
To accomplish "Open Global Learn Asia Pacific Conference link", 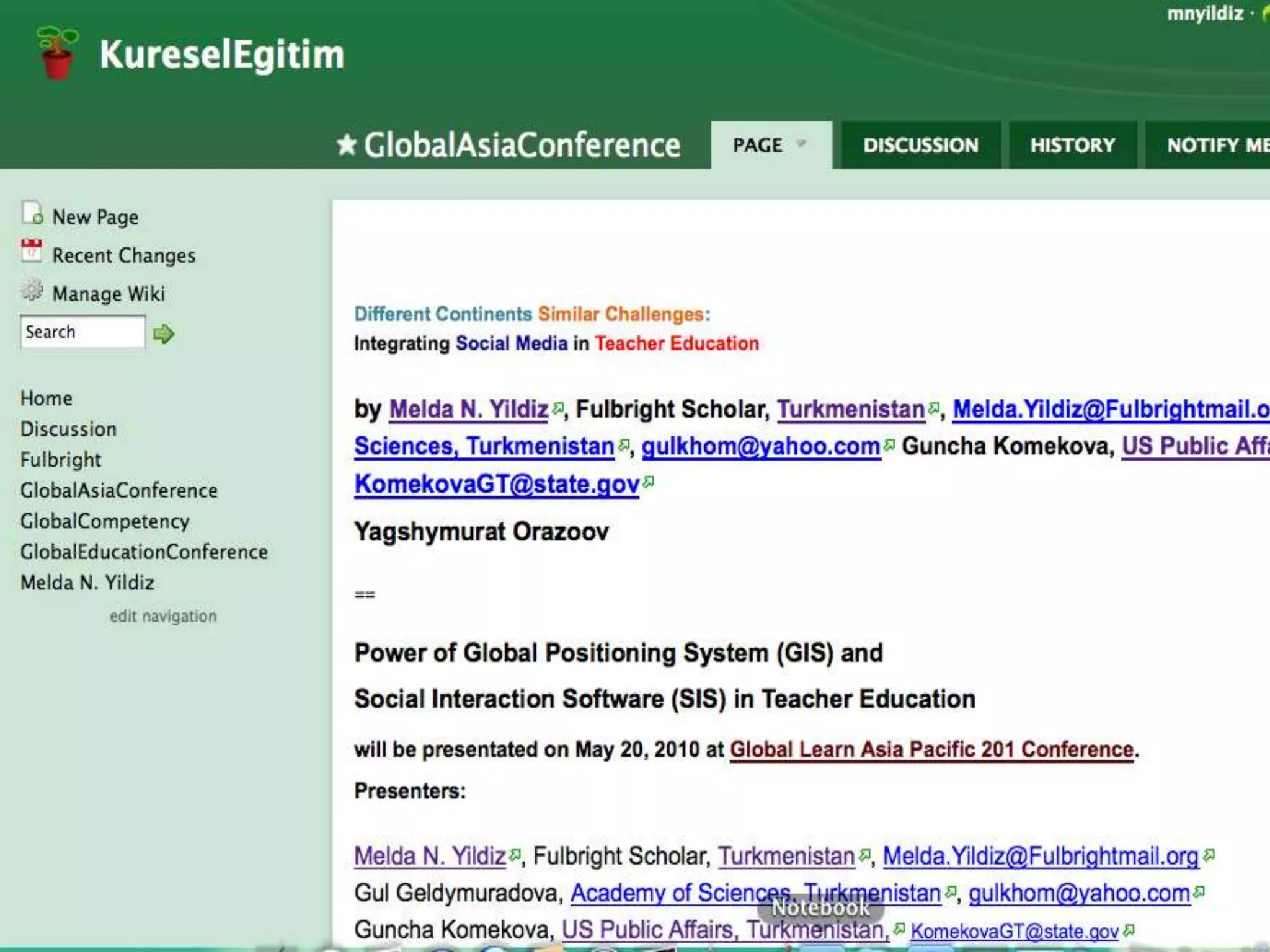I will [931, 749].
